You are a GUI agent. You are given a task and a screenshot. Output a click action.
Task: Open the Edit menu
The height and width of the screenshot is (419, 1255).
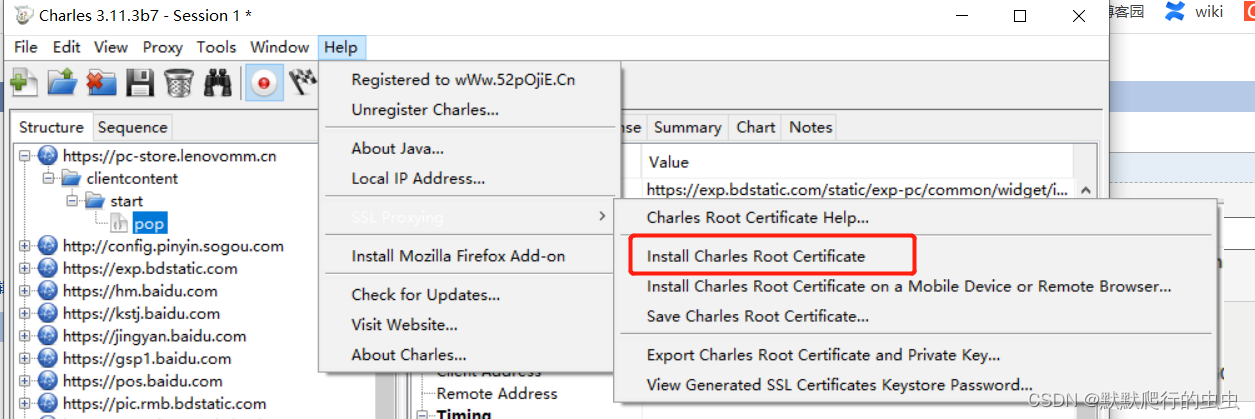tap(67, 47)
